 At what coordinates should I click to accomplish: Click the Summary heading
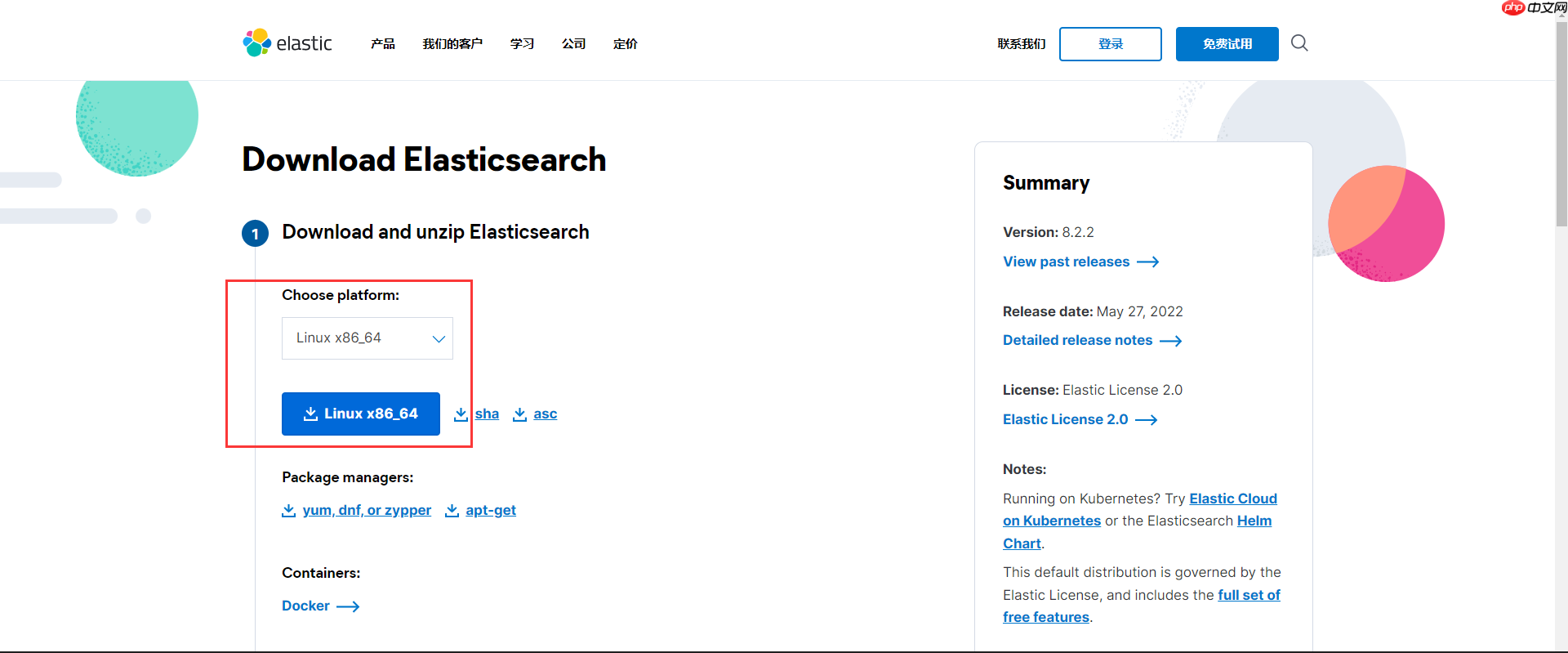click(1046, 183)
